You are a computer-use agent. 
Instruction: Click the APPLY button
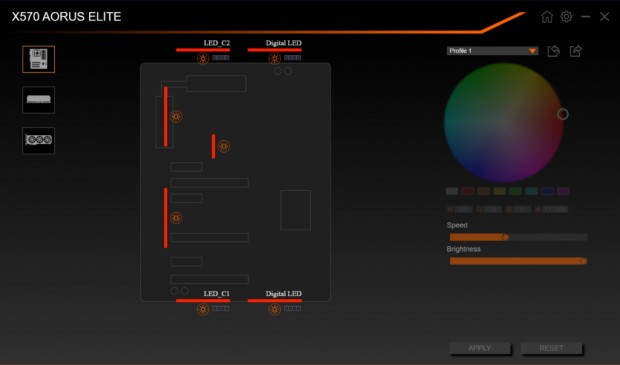coord(480,348)
